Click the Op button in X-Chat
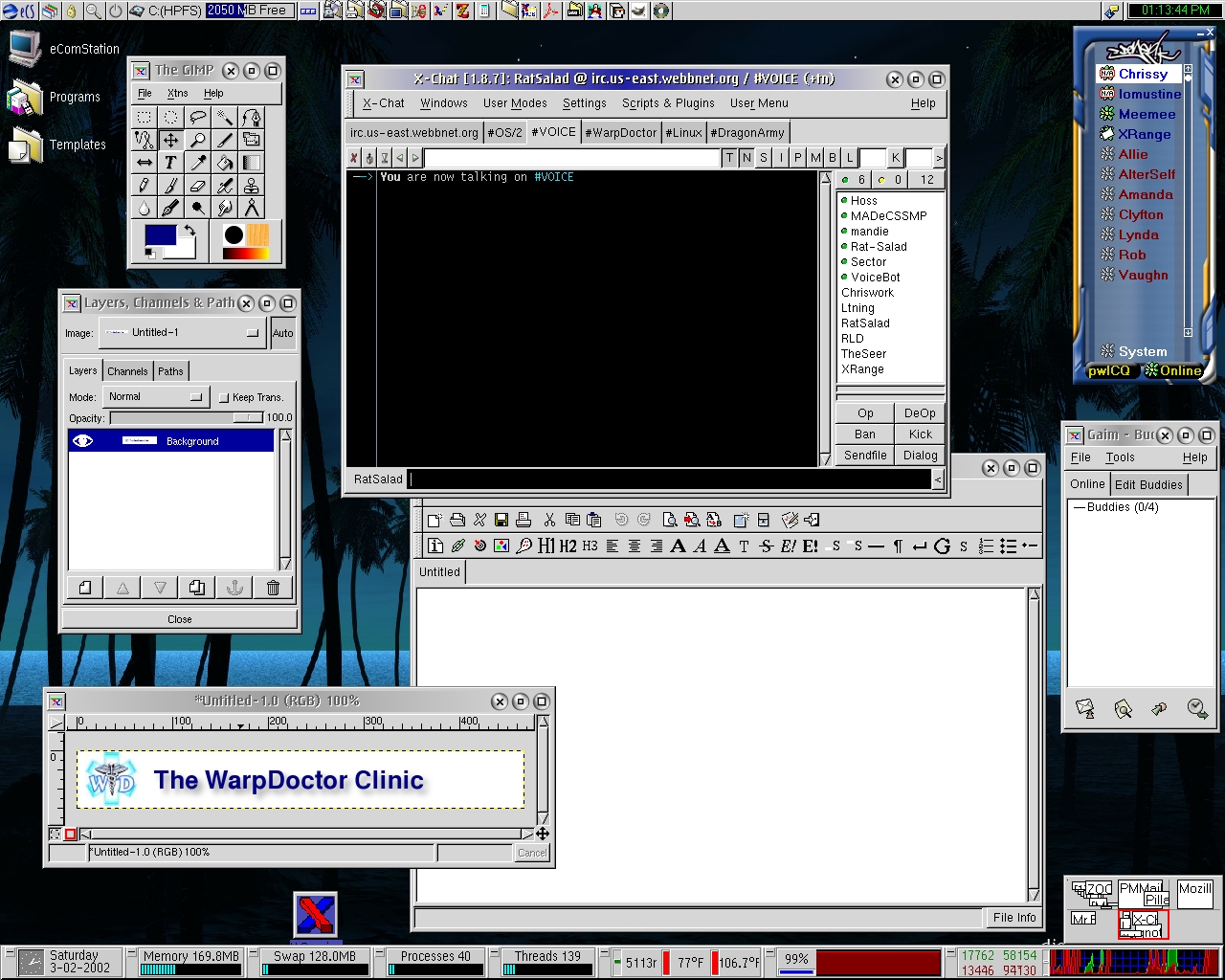Image resolution: width=1225 pixels, height=980 pixels. coord(865,413)
